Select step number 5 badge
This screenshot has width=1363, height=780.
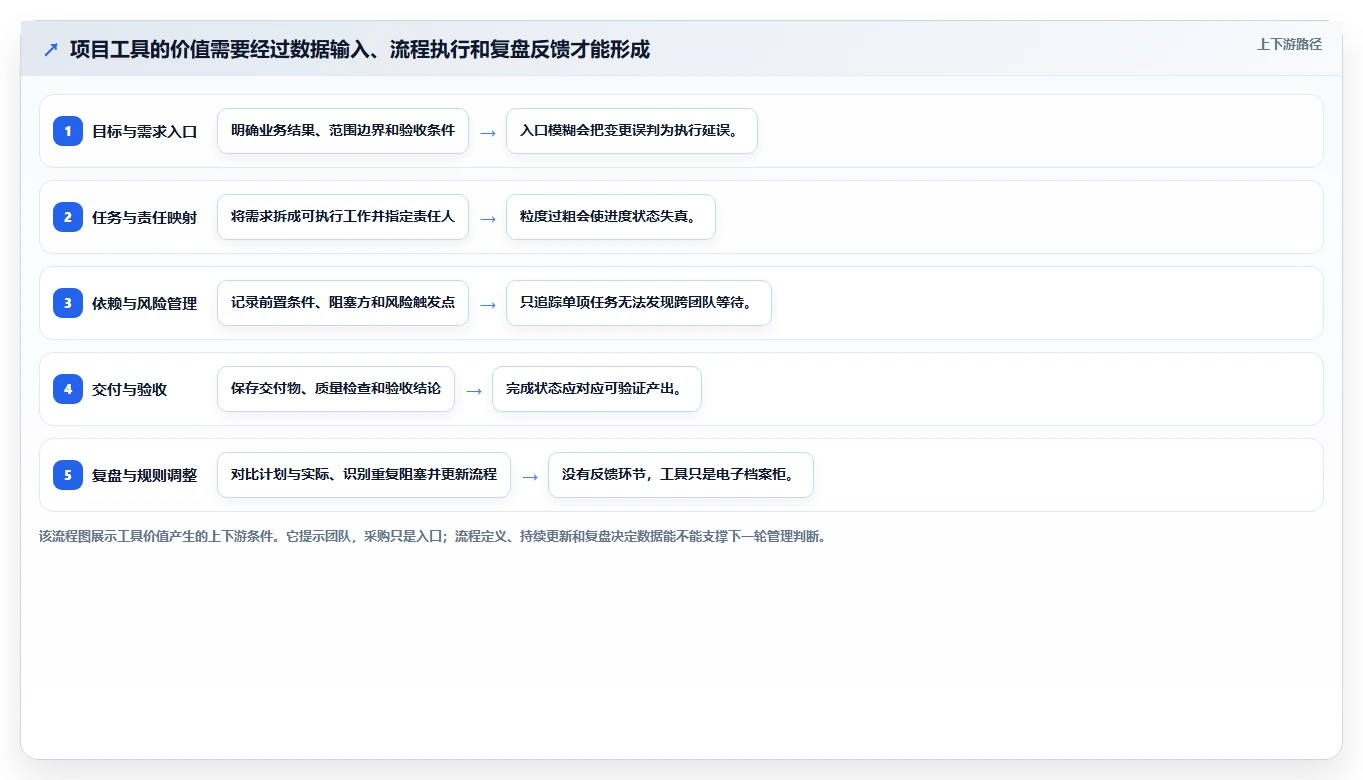click(x=68, y=475)
